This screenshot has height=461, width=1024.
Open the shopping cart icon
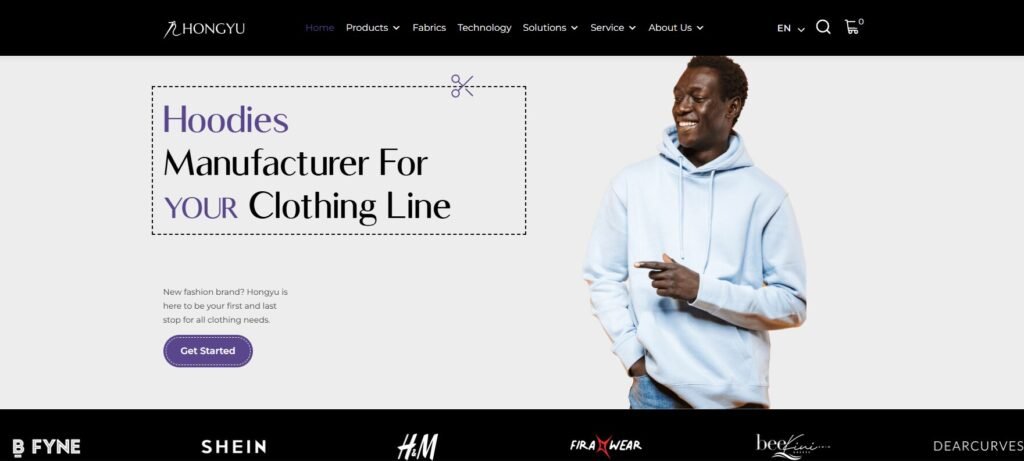coord(853,27)
